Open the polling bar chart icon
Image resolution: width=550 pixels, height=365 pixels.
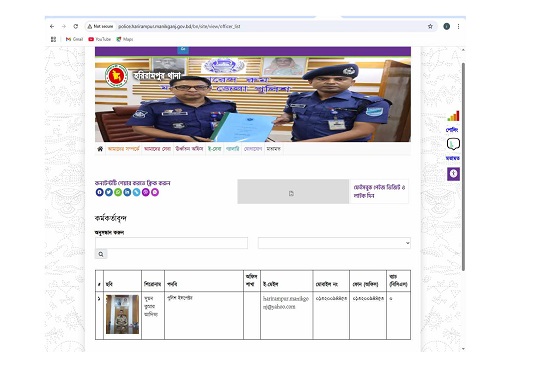pyautogui.click(x=453, y=116)
